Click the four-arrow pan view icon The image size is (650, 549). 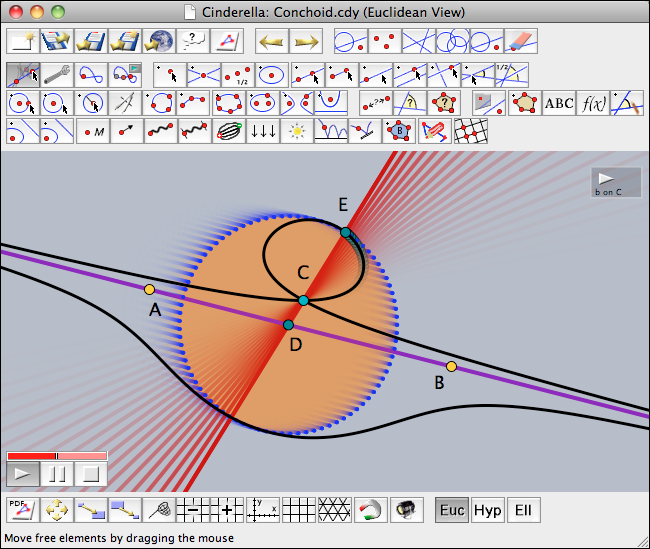57,510
